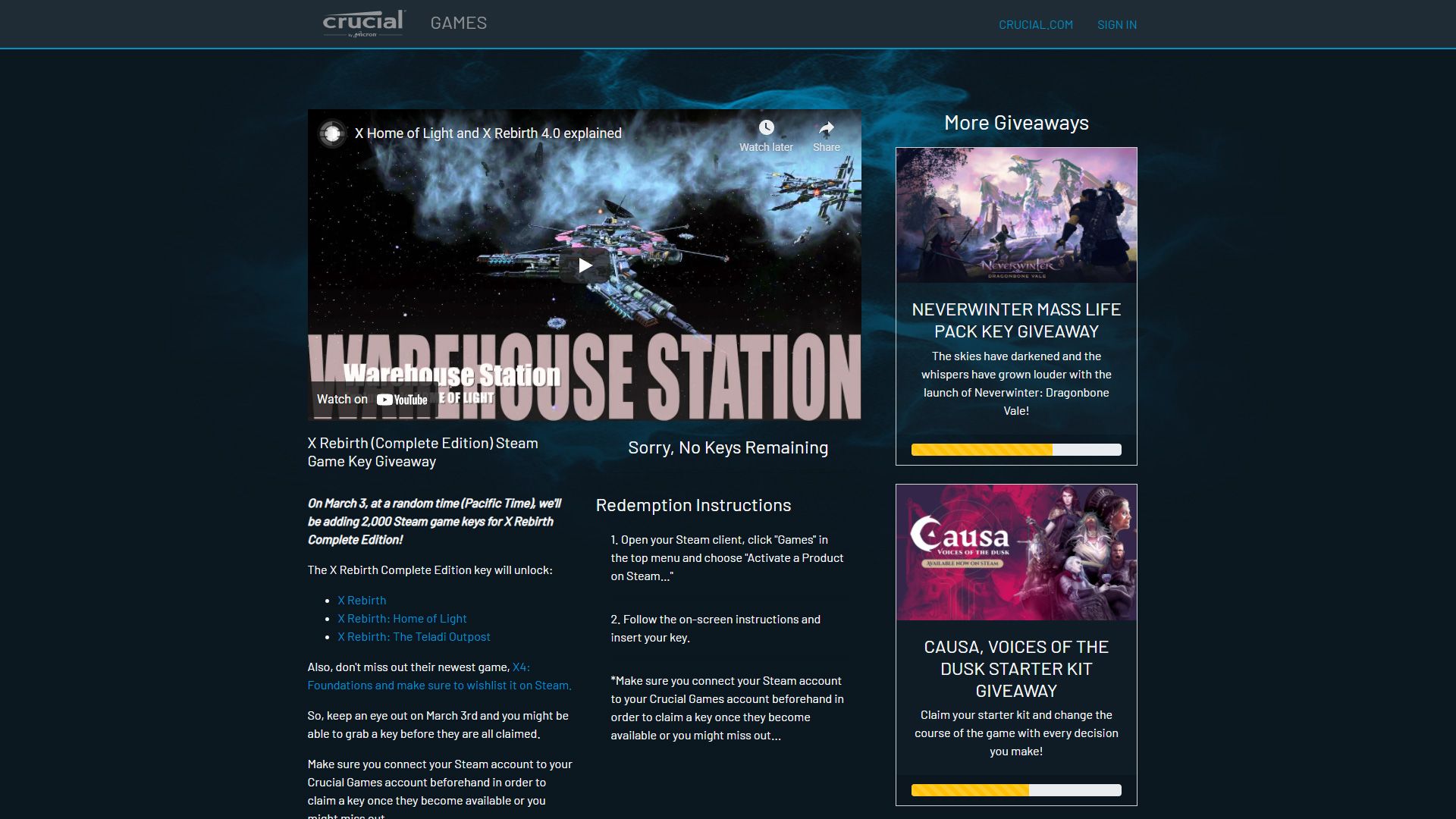Open video title X Home of Light
Image resolution: width=1456 pixels, height=819 pixels.
pyautogui.click(x=488, y=133)
